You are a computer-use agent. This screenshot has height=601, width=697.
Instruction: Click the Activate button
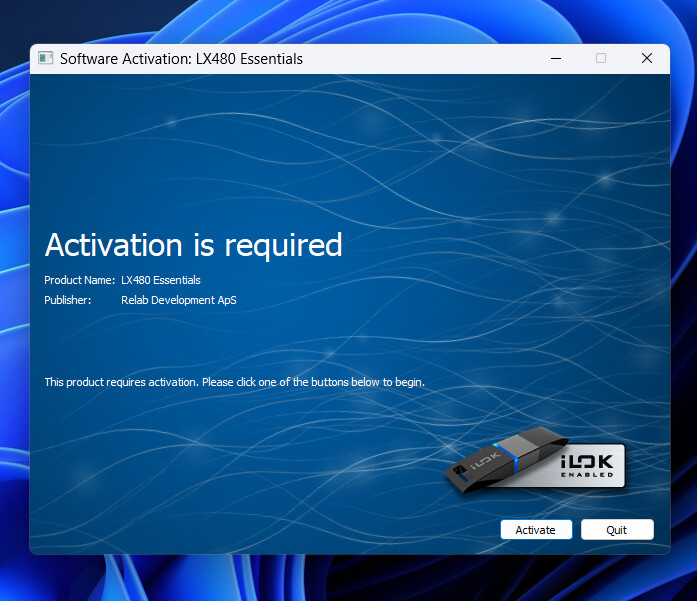pos(535,530)
